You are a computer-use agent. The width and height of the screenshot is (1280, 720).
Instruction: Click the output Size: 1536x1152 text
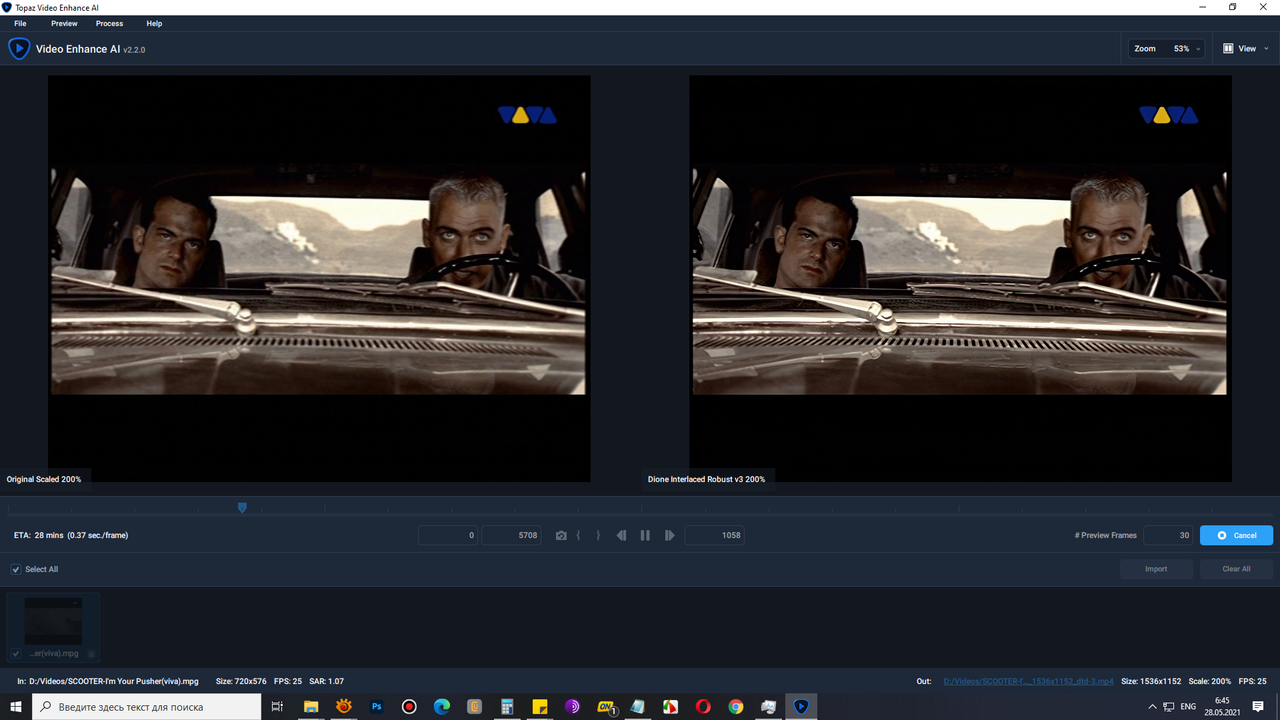(1151, 681)
